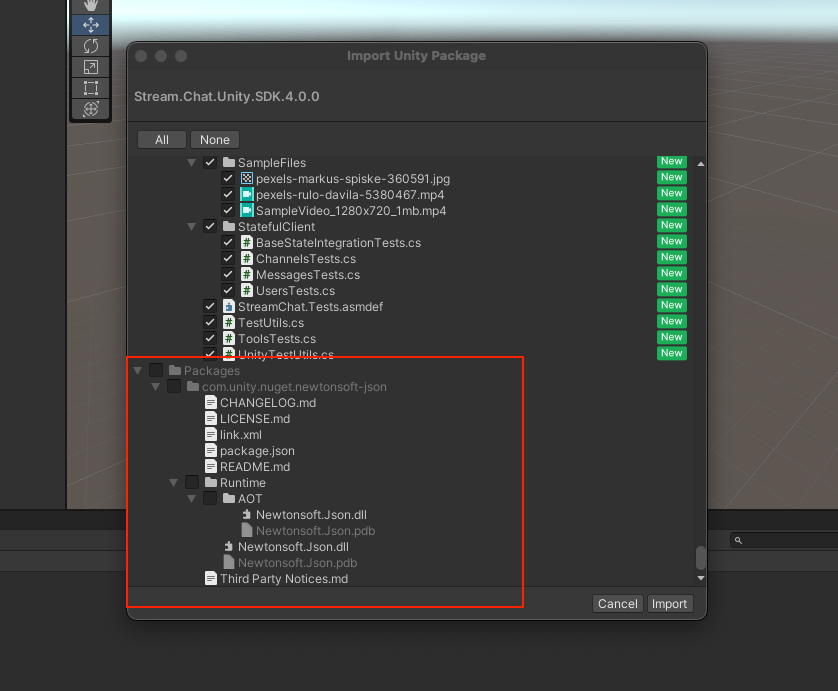Click the Runtime folder icon
Viewport: 838px width, 691px height.
coord(211,482)
